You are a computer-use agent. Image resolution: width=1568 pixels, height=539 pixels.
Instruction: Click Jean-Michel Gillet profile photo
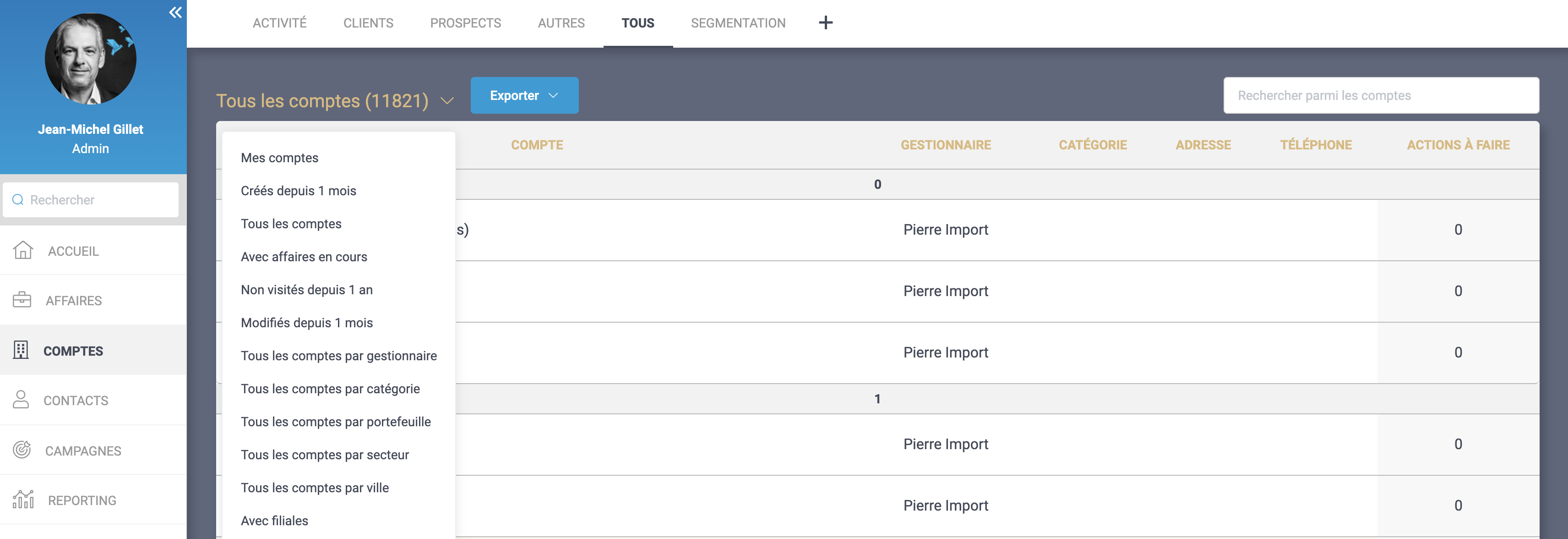pyautogui.click(x=91, y=59)
